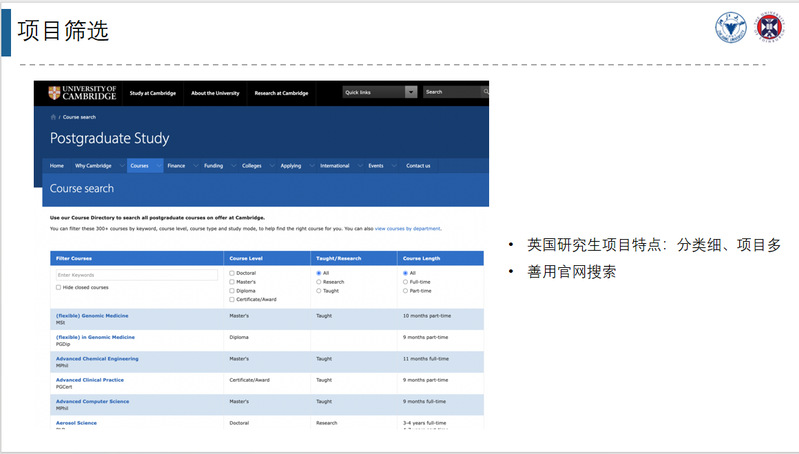Open the Events nav item
The height and width of the screenshot is (454, 799).
point(376,166)
